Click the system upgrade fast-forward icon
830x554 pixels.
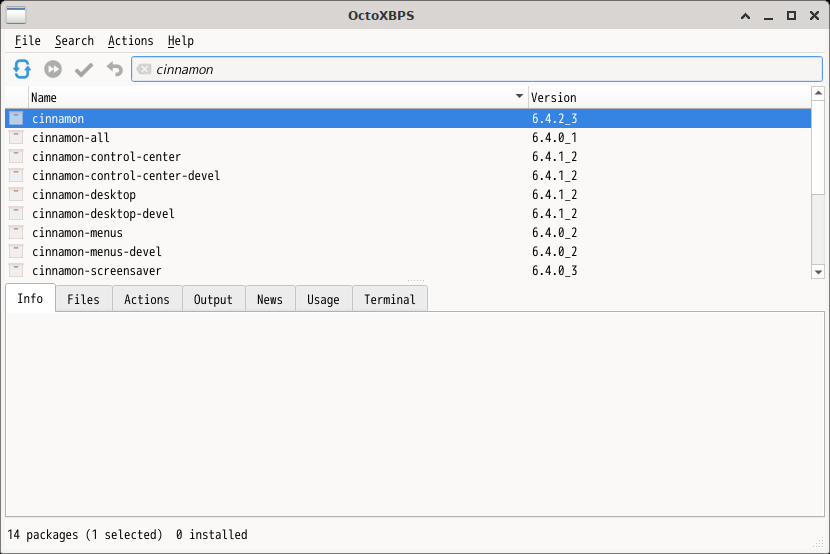point(53,69)
